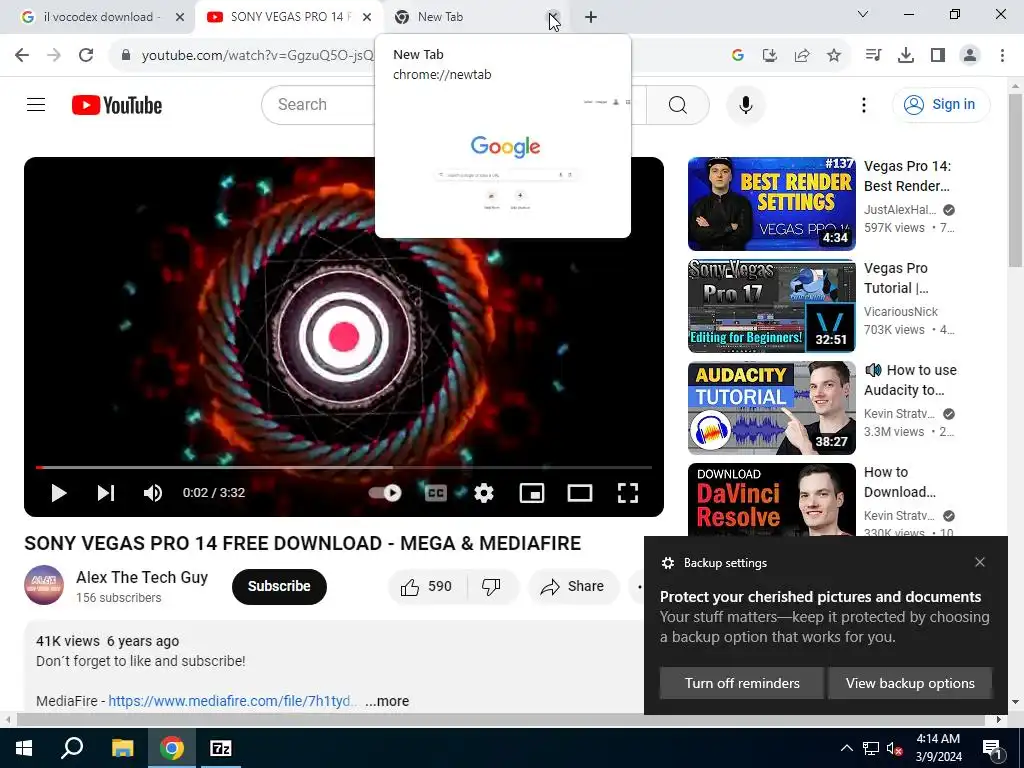Click the YouTube search magnifier button
Image resolution: width=1024 pixels, height=768 pixels.
tap(678, 104)
